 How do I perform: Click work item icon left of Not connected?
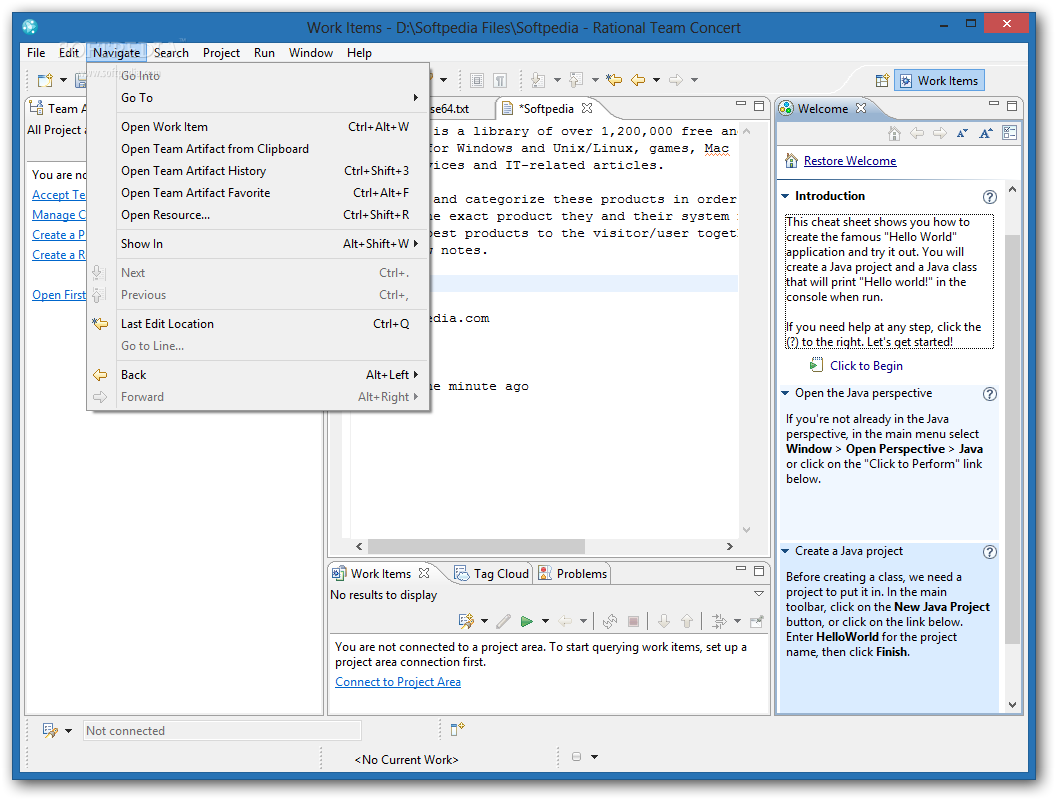tap(50, 731)
